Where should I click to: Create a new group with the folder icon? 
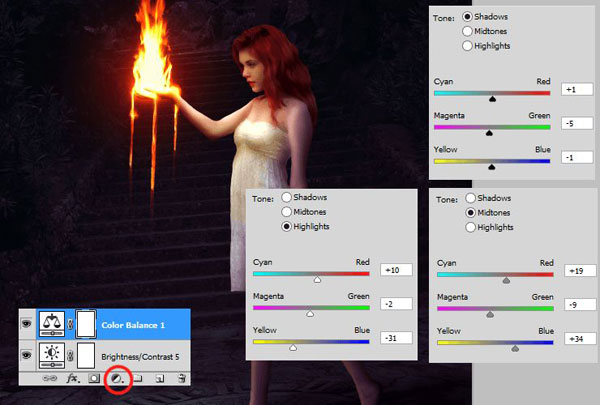(137, 378)
